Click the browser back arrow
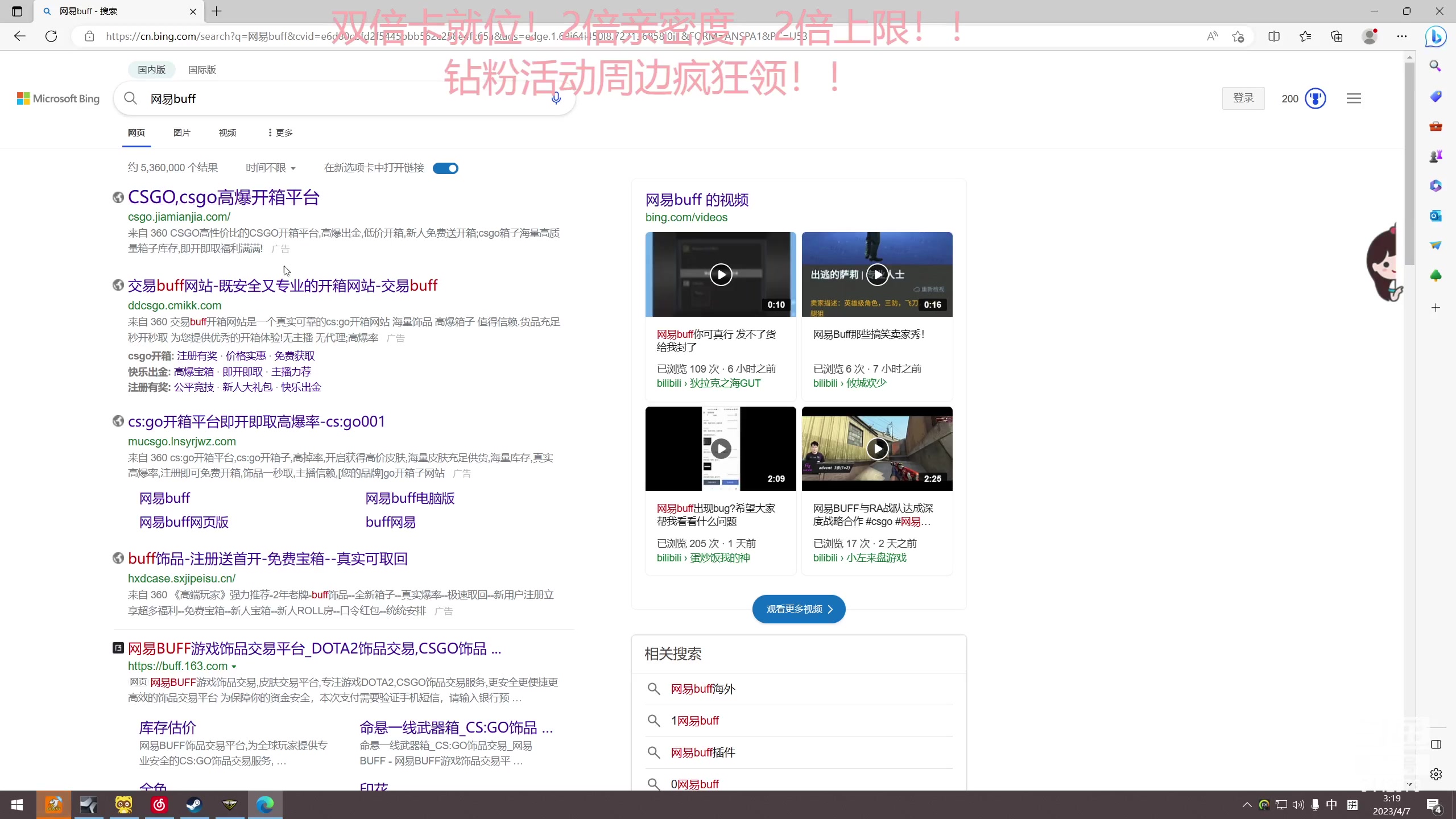 (x=20, y=36)
